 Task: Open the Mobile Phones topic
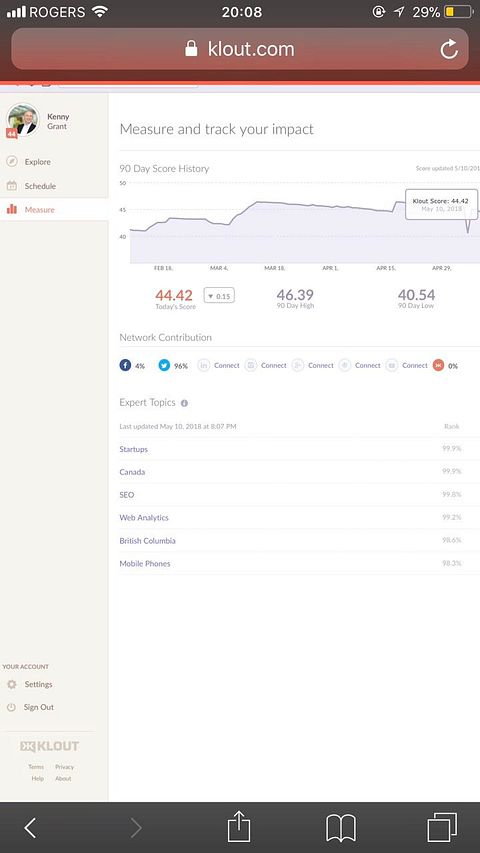(x=145, y=564)
